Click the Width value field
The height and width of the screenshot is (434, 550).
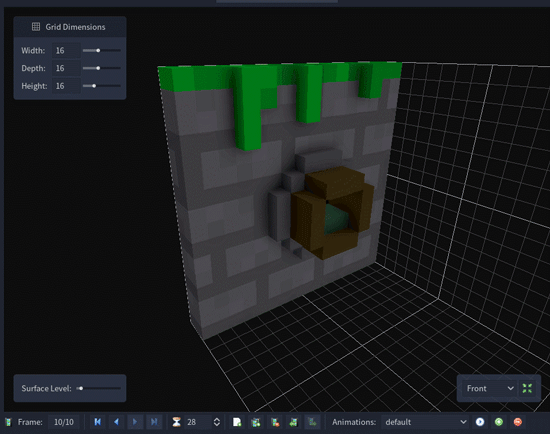tap(66, 51)
